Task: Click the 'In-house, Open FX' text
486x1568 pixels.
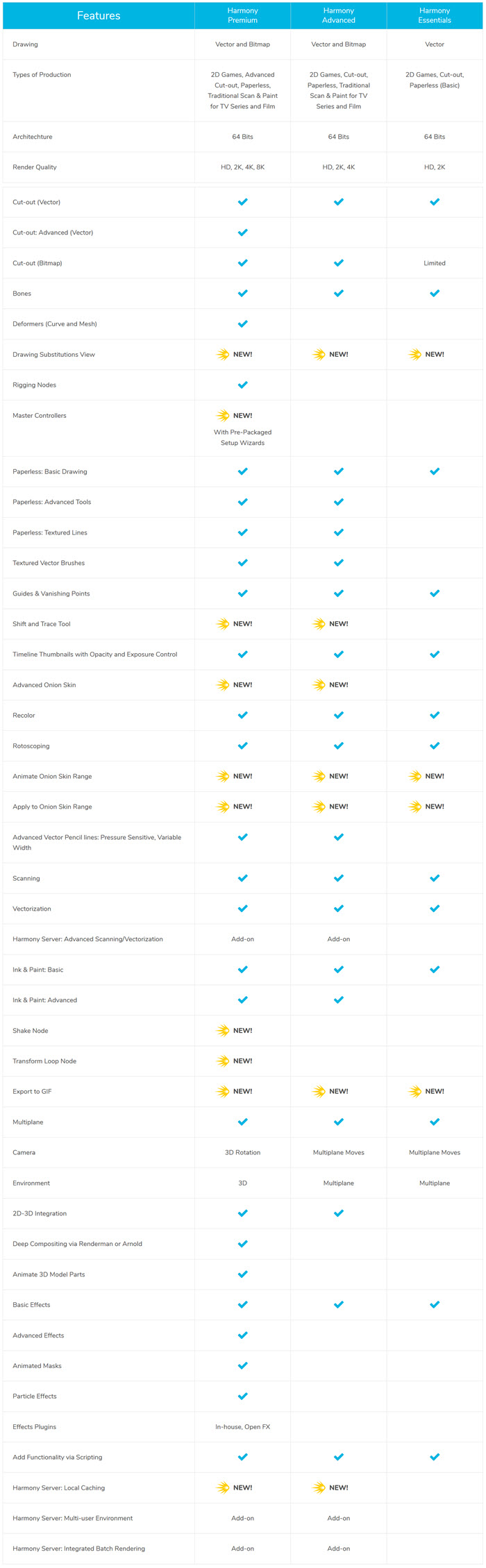Action: pos(243,1426)
